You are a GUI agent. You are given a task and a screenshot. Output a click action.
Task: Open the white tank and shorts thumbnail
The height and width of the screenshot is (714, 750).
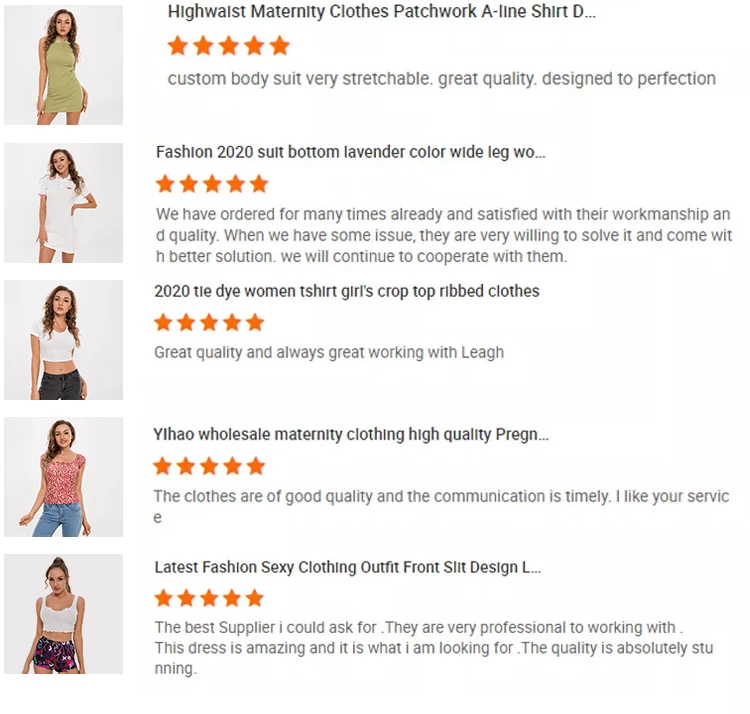63,614
